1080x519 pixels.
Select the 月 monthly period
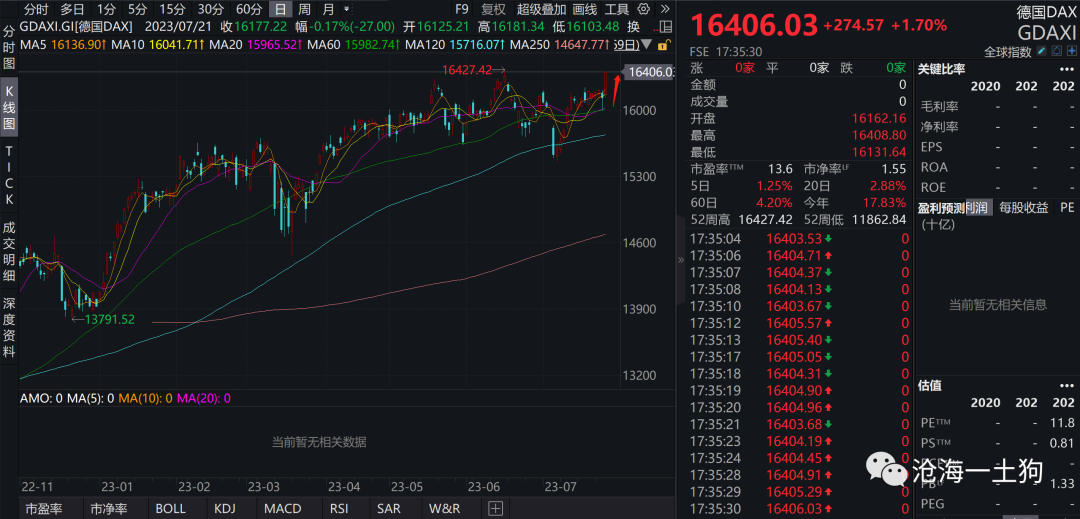point(329,10)
